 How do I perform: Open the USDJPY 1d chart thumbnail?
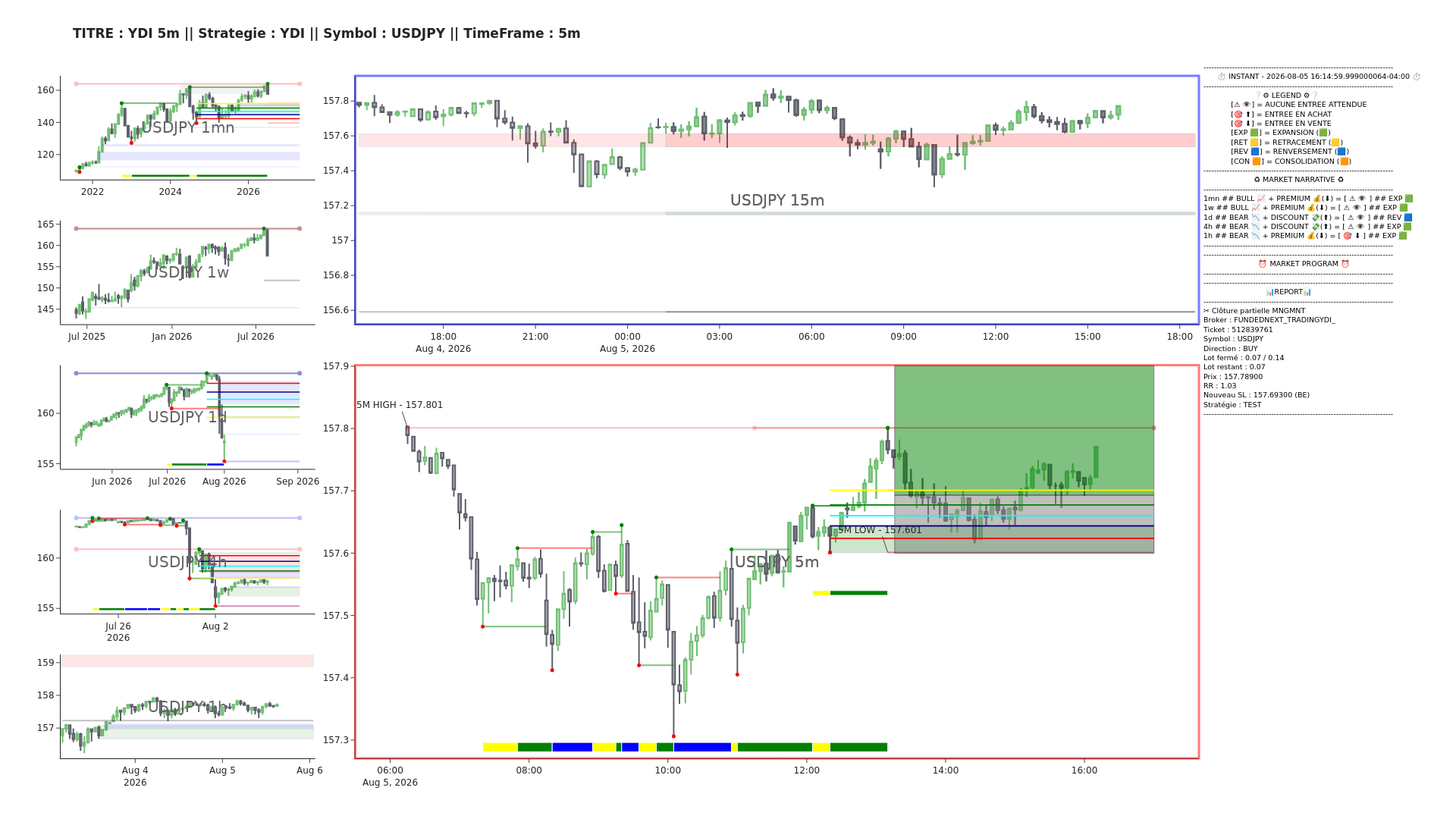[187, 417]
